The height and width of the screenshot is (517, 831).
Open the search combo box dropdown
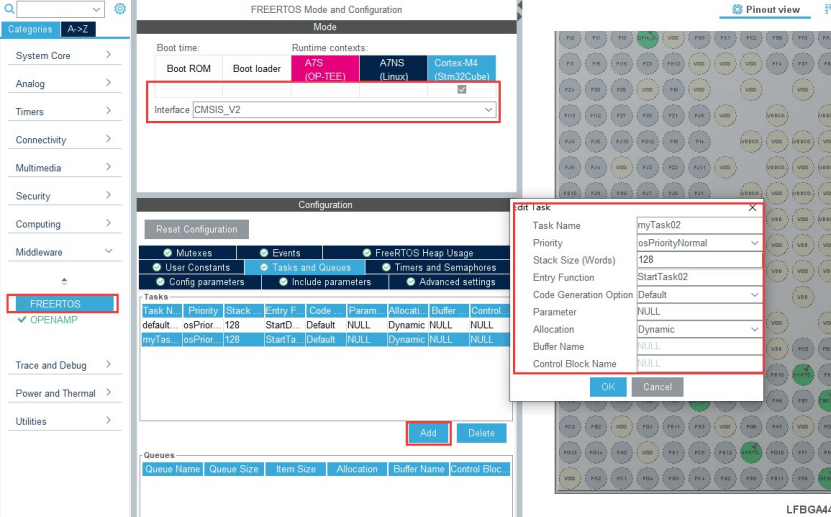point(96,10)
